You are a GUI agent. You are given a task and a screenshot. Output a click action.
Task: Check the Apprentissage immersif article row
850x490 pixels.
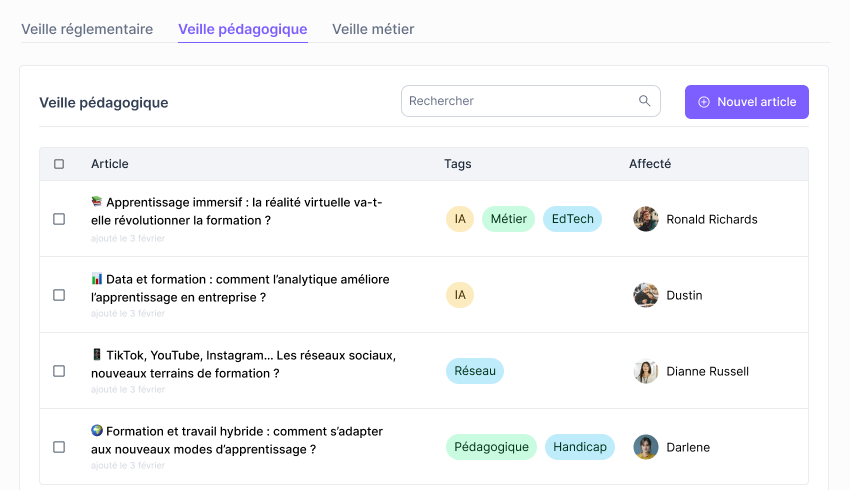tap(59, 219)
